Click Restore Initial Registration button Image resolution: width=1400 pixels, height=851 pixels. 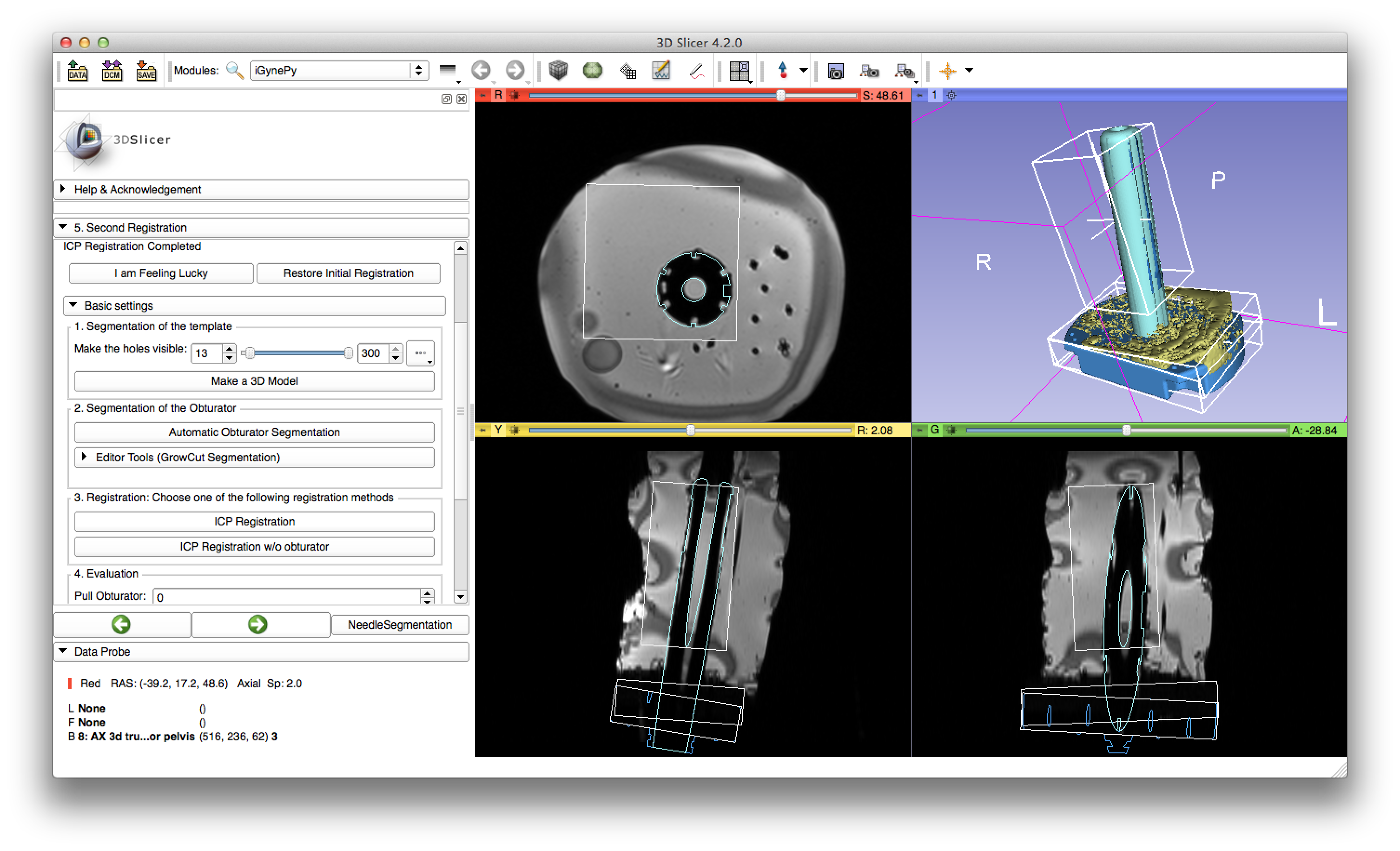click(348, 273)
